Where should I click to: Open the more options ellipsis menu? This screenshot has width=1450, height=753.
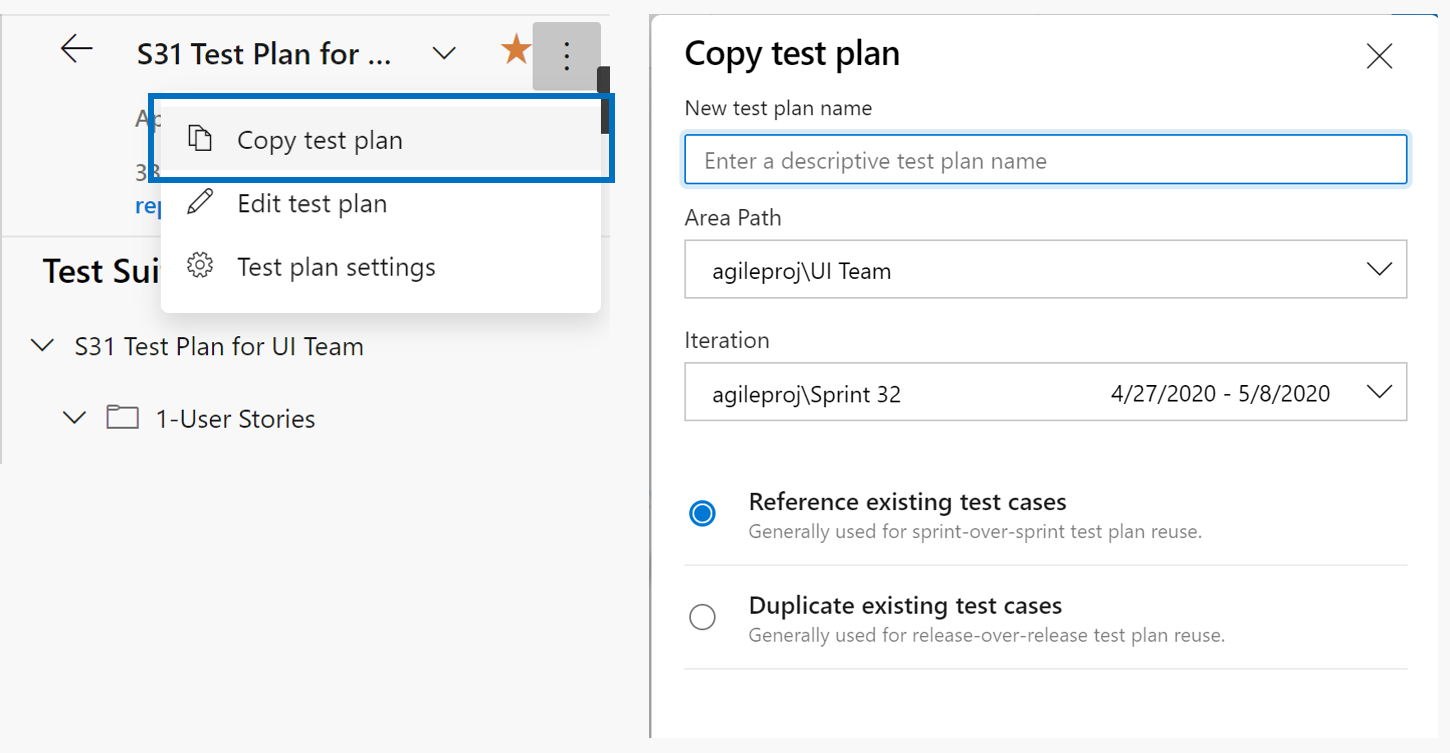coord(566,56)
